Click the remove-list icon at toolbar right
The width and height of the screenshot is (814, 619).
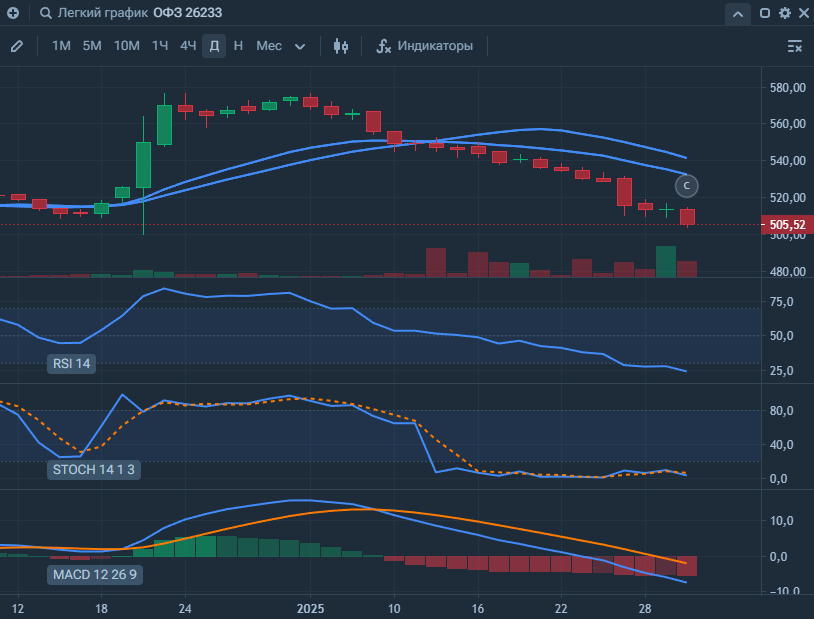point(795,46)
